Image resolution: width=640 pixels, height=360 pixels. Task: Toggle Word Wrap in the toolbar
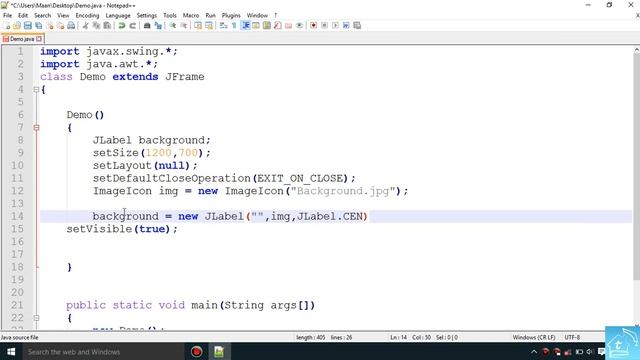(224, 25)
